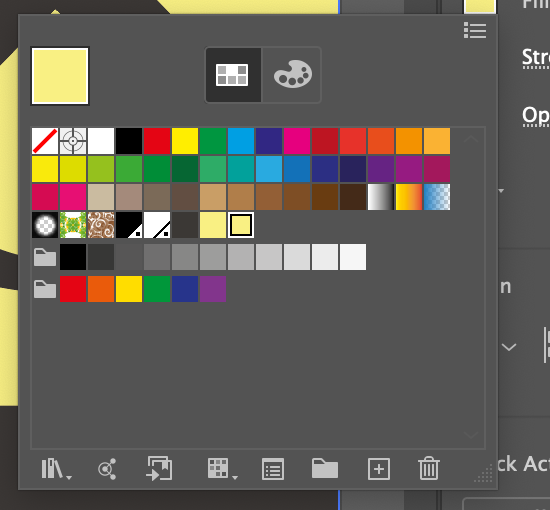Click the Stroke label in Properties panel
The image size is (550, 510).
coord(536,58)
